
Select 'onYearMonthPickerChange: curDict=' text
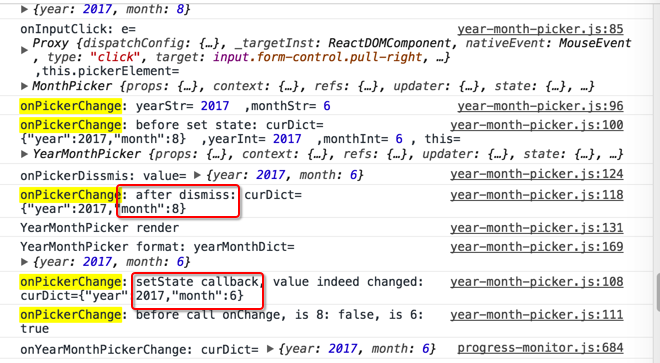139,349
